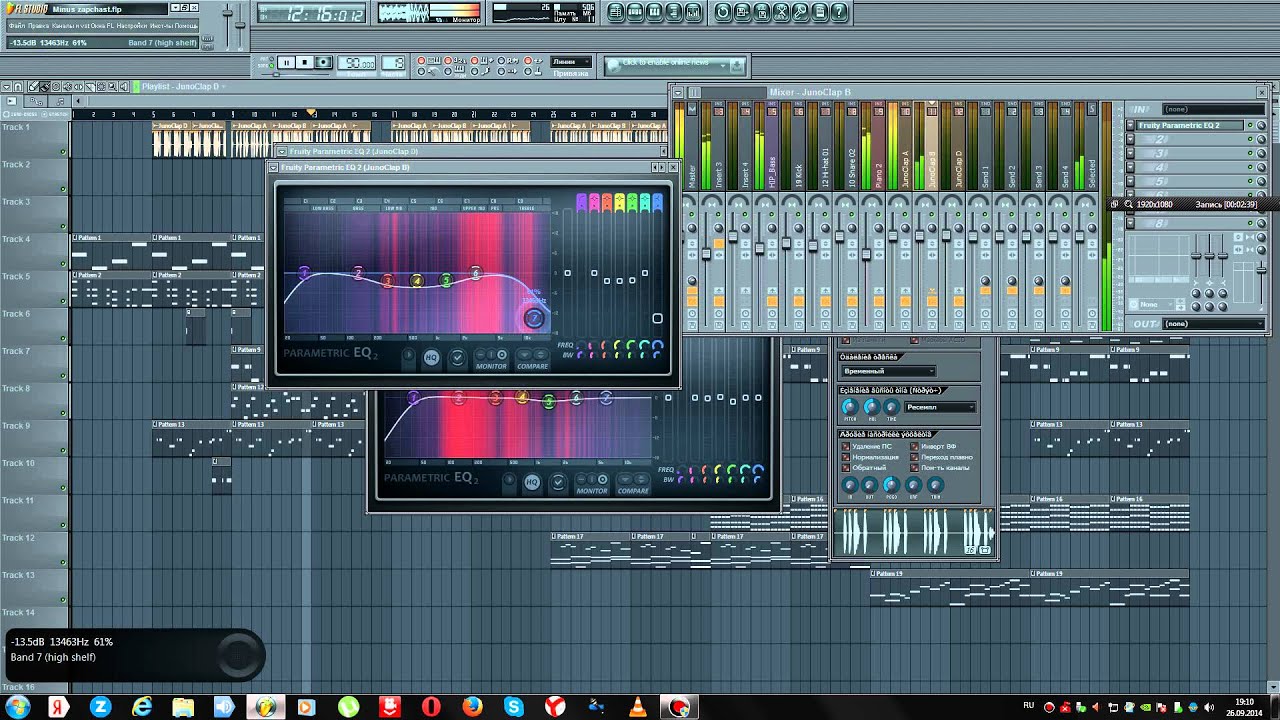Toggle mute LED for playlist Track 4
Screen dimensions: 1280x720
point(63,264)
